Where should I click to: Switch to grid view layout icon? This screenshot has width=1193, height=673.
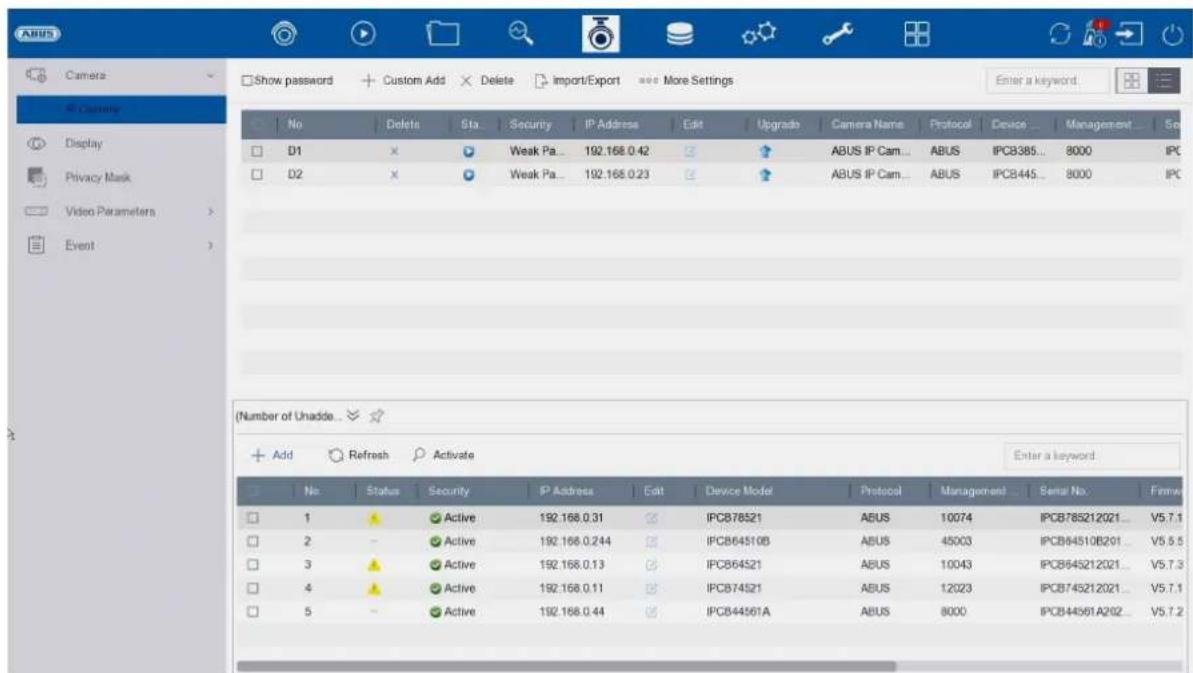1131,81
